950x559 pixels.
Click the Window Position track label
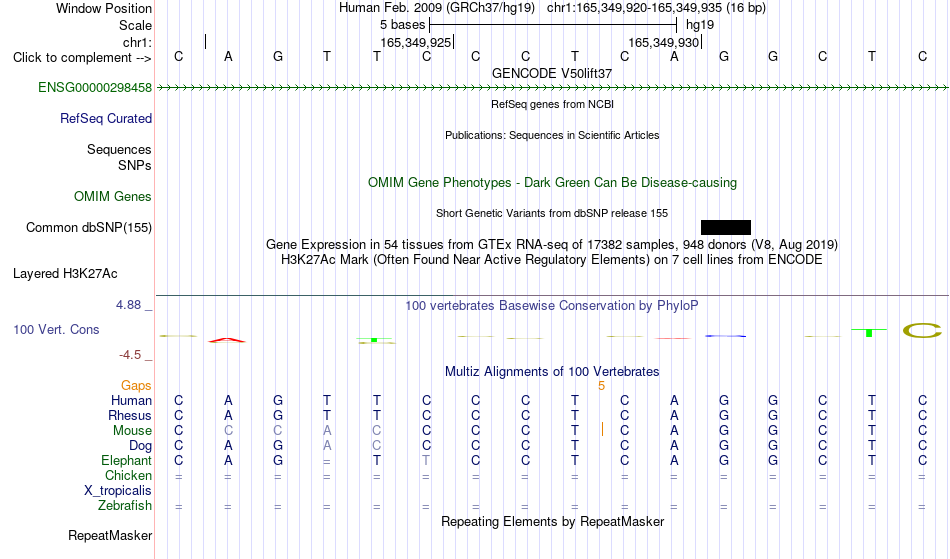(104, 8)
